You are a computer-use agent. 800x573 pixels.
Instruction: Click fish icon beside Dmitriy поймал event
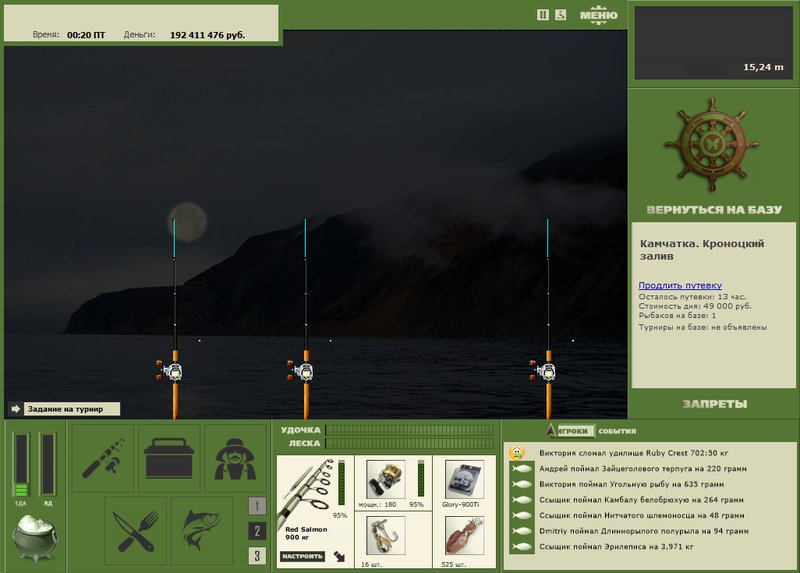[x=521, y=531]
